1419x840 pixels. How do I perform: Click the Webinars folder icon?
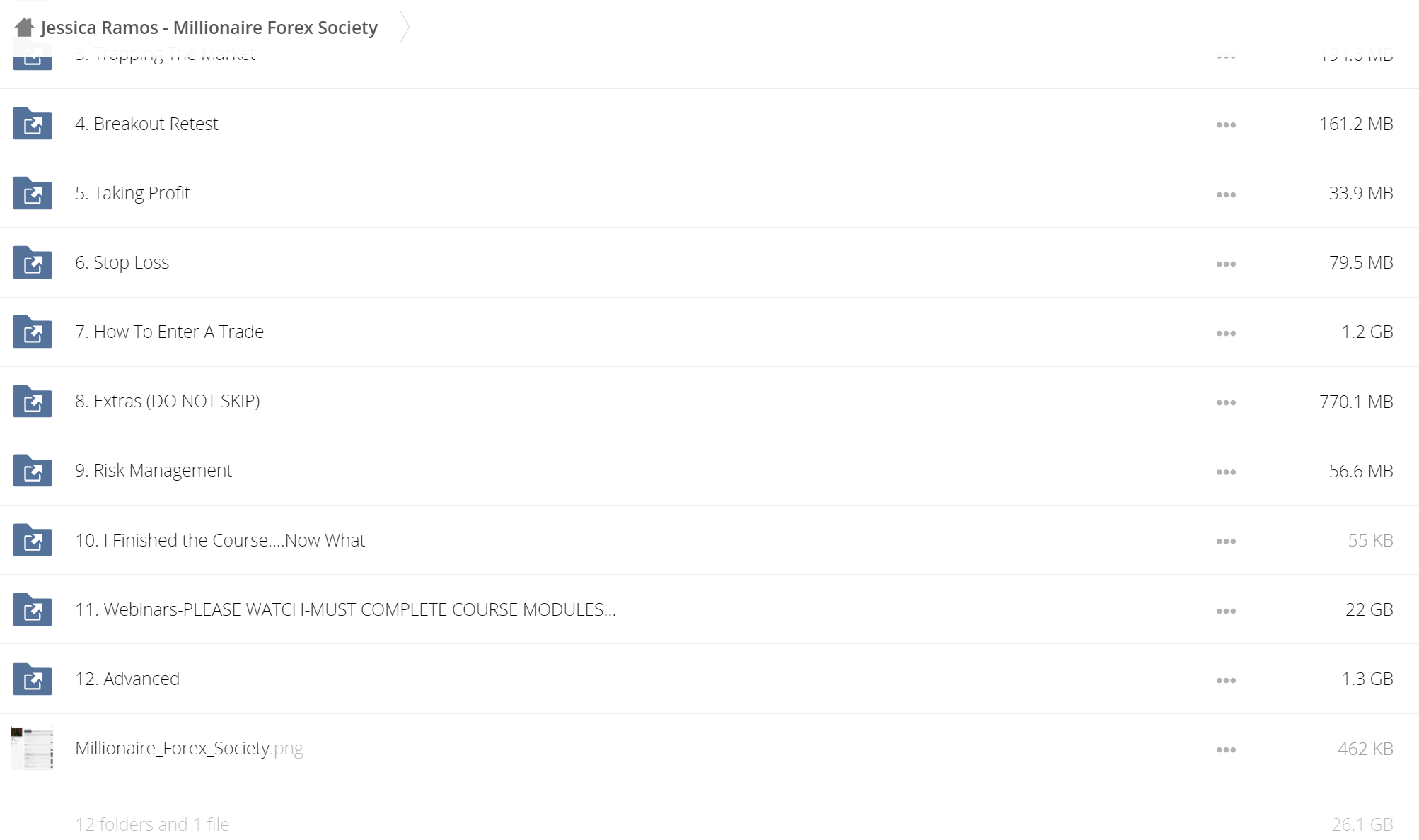click(33, 609)
